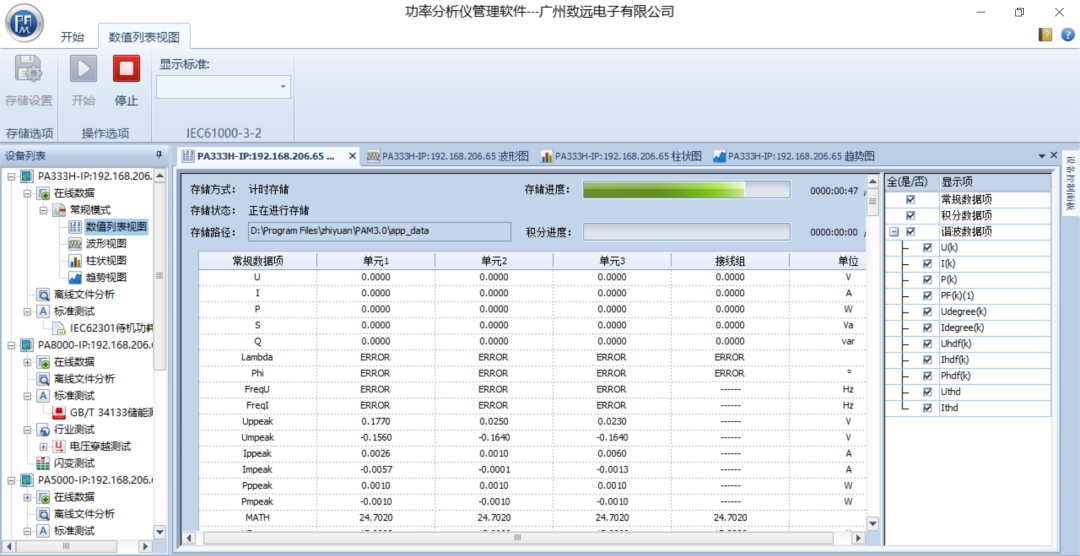Switch to the PA333H 柱状图 document tab
This screenshot has height=556, width=1080.
(621, 156)
